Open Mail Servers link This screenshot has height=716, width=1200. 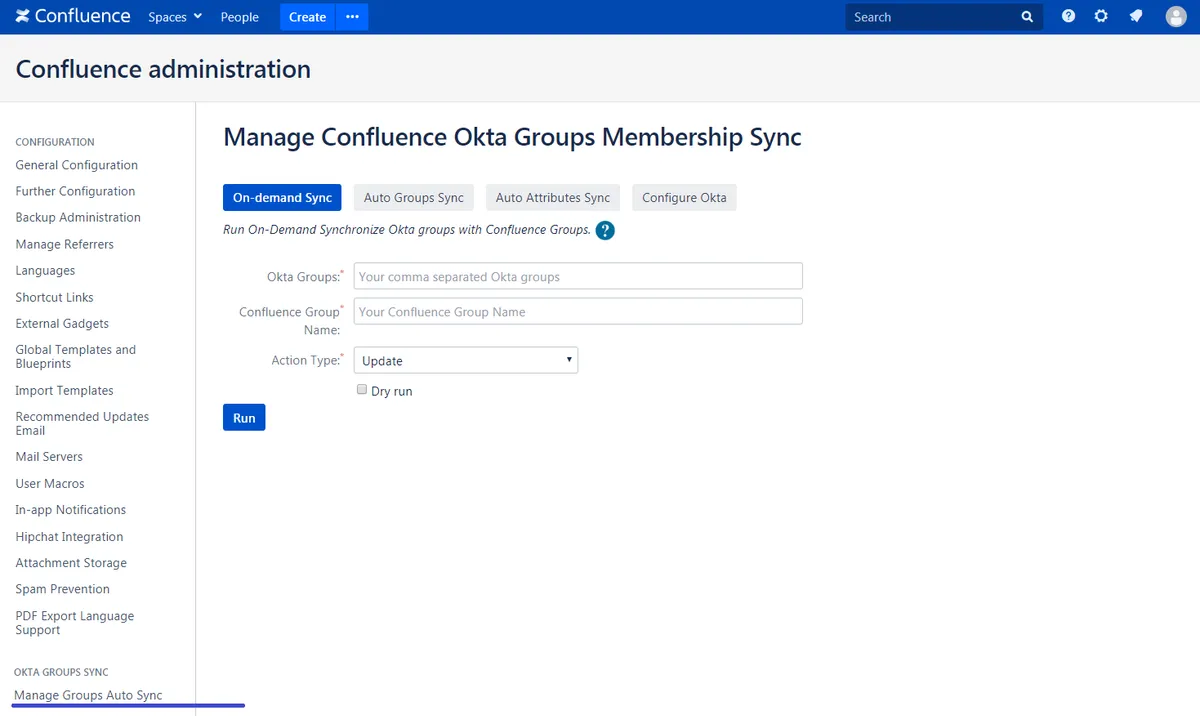[x=49, y=456]
